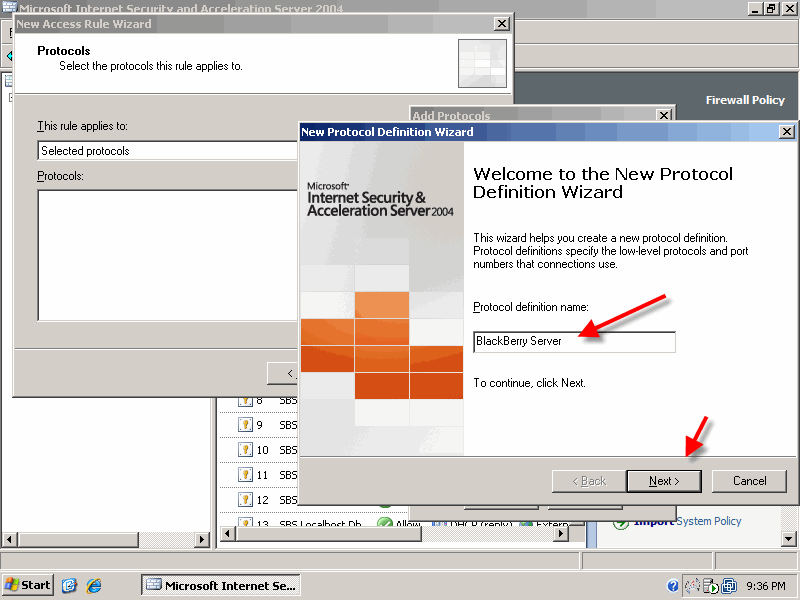Select rule number 9 in the policy list
This screenshot has height=600, width=800.
click(x=260, y=425)
